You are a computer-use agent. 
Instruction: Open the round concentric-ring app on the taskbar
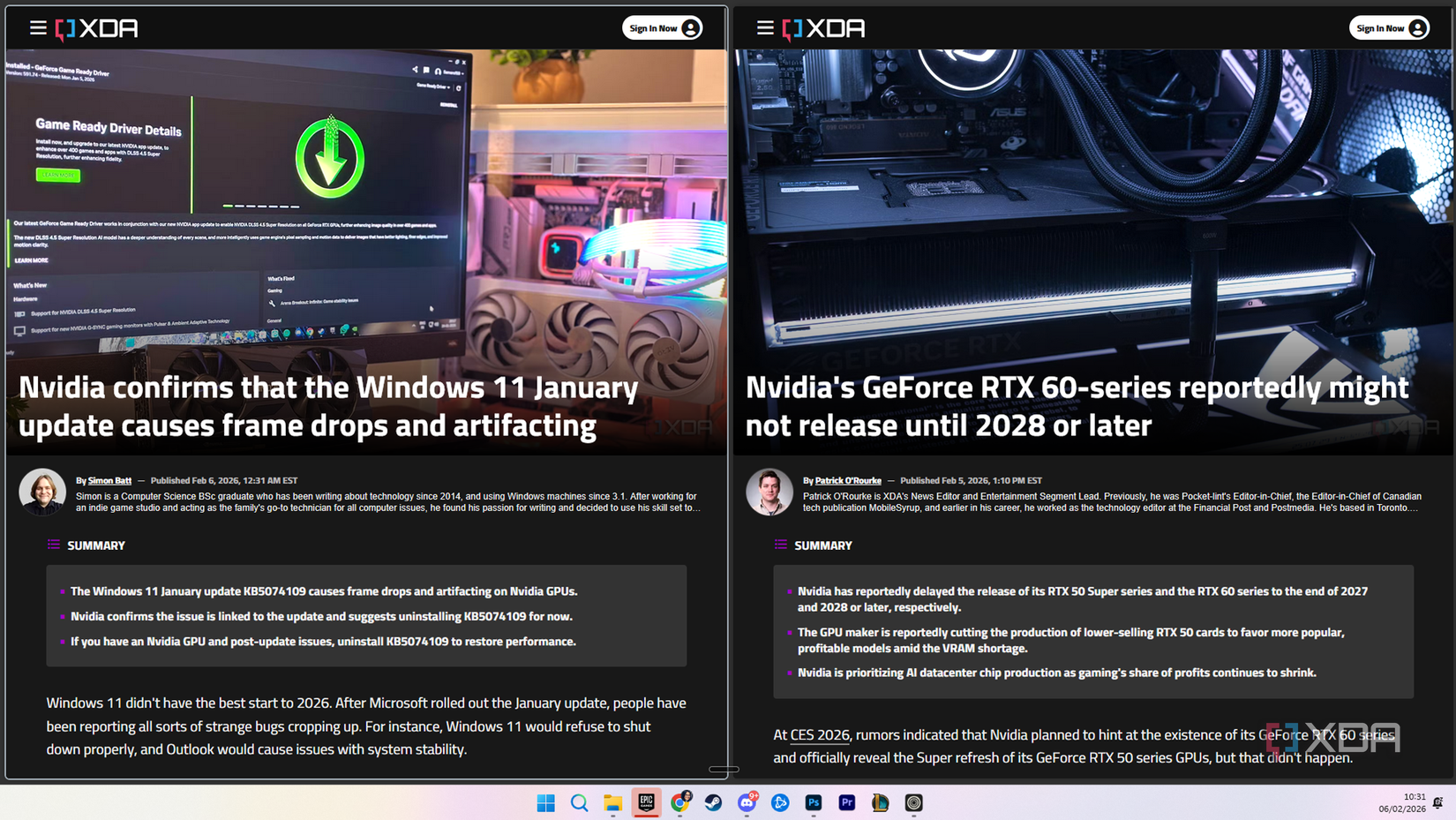(913, 802)
